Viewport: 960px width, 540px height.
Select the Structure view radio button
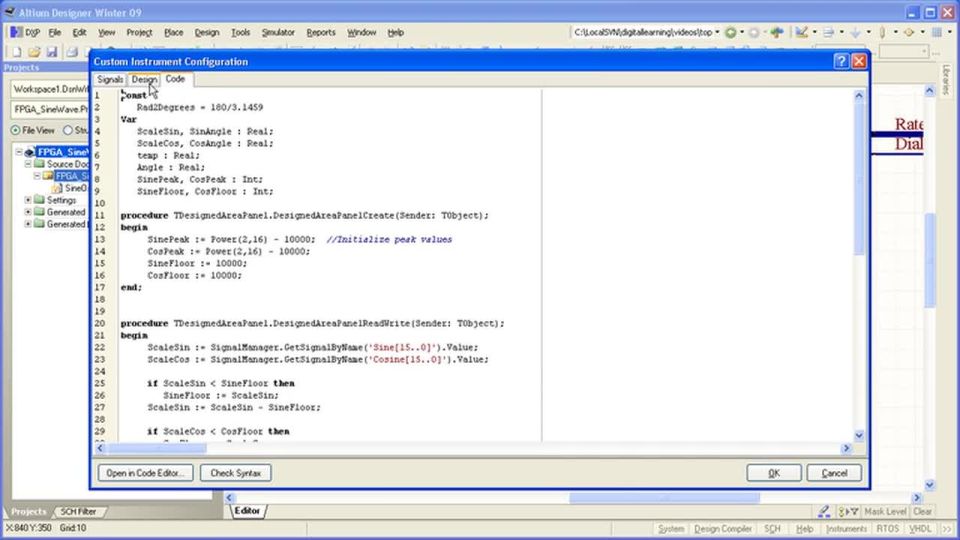pos(68,130)
